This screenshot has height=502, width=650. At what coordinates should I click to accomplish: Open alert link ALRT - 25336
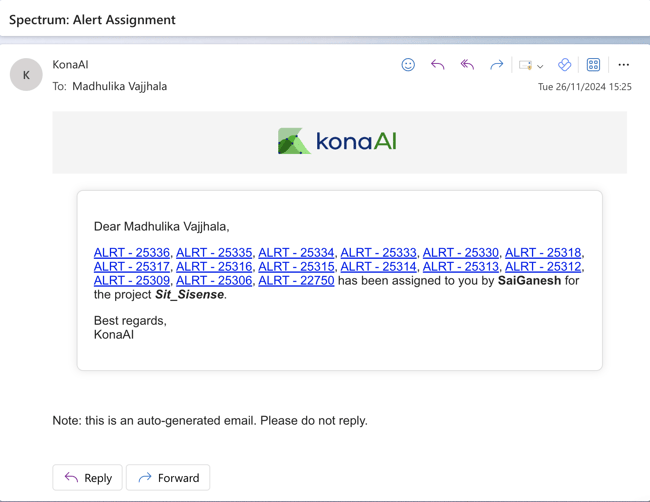132,253
